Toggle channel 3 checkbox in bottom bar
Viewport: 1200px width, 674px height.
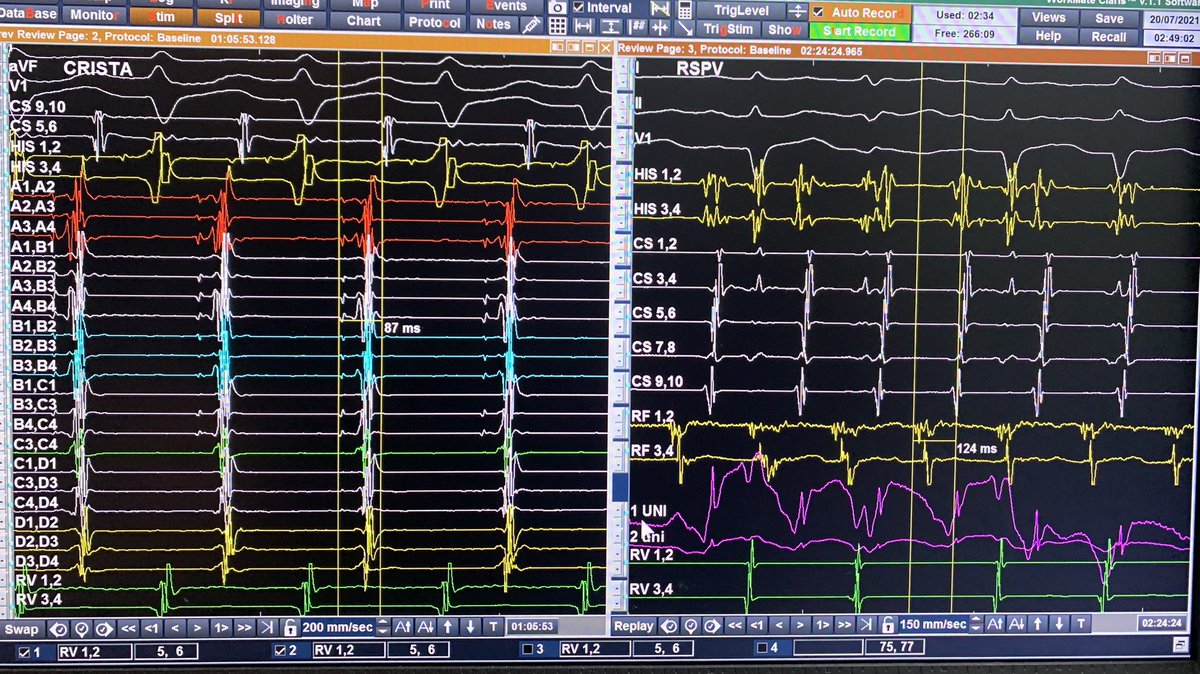click(x=527, y=649)
